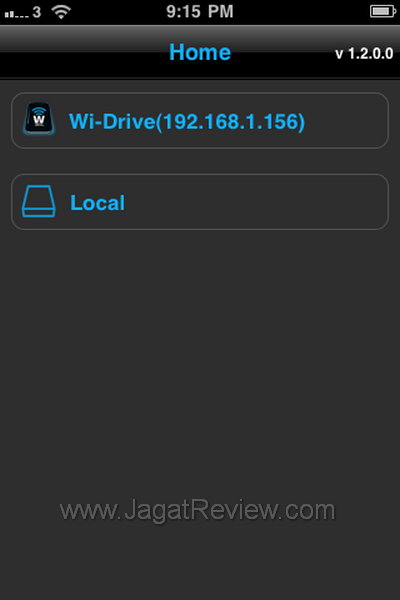This screenshot has height=600, width=400.
Task: Tap the carrier name "3" in status bar
Action: coord(36,12)
